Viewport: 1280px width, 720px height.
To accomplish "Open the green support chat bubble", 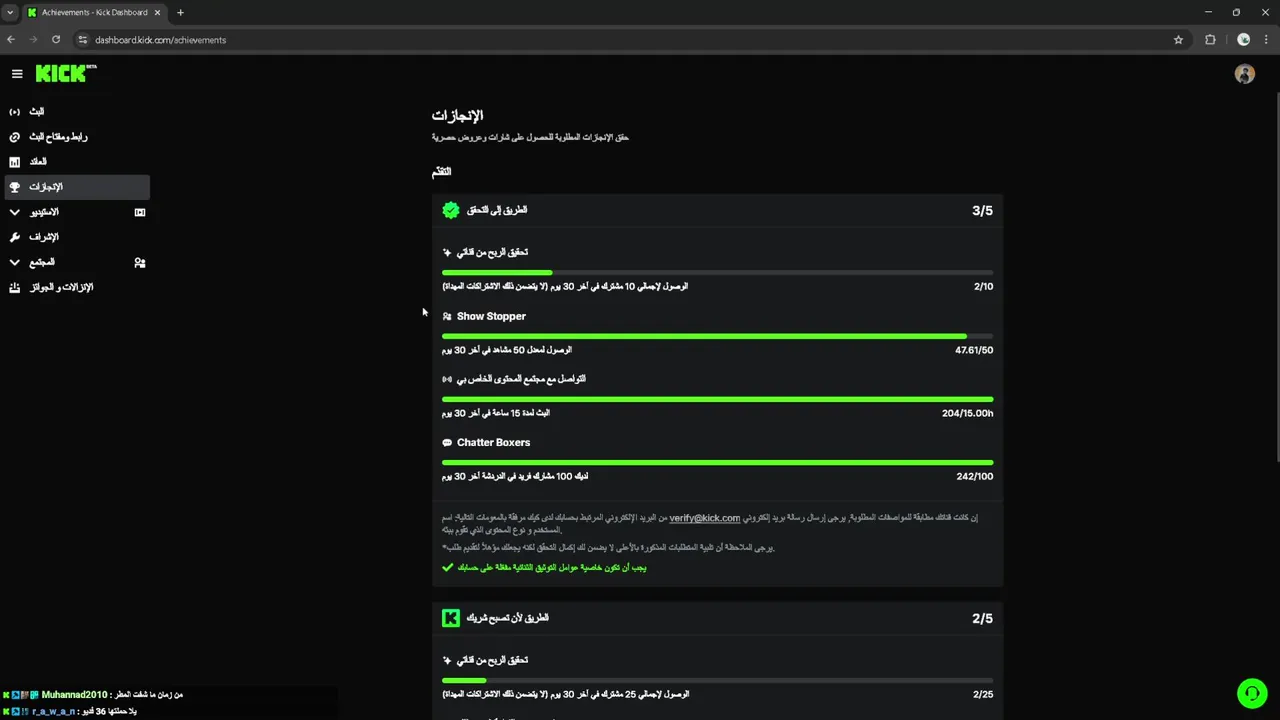I will click(x=1251, y=693).
